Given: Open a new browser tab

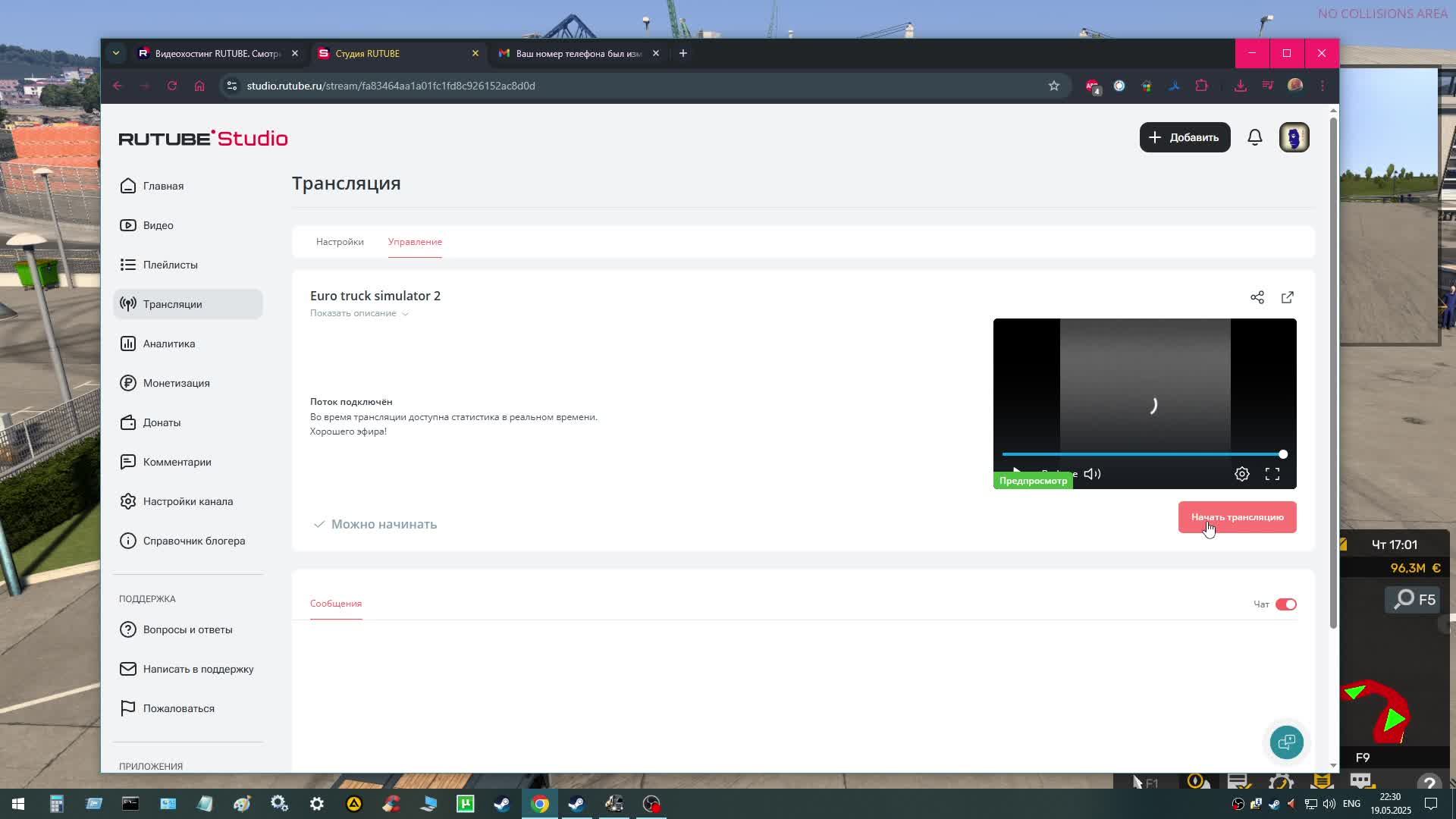Looking at the screenshot, I should [x=683, y=53].
